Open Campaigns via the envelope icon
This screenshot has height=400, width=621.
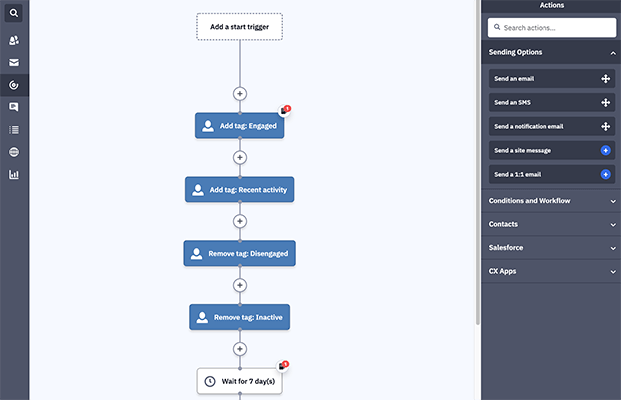14,63
